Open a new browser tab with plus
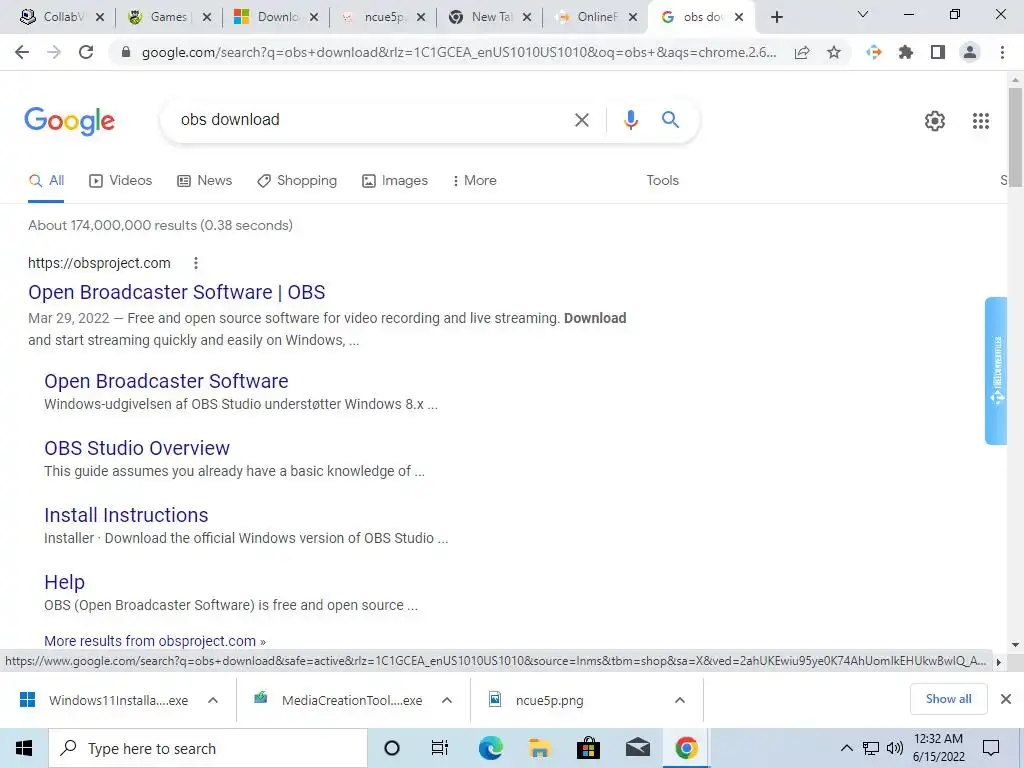Viewport: 1024px width, 768px height. (776, 17)
